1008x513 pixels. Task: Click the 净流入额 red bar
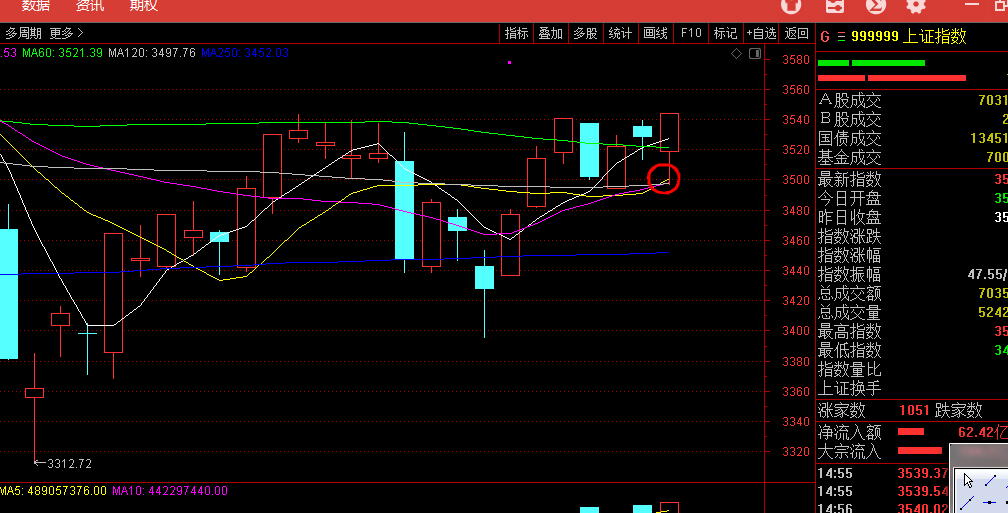click(x=911, y=431)
